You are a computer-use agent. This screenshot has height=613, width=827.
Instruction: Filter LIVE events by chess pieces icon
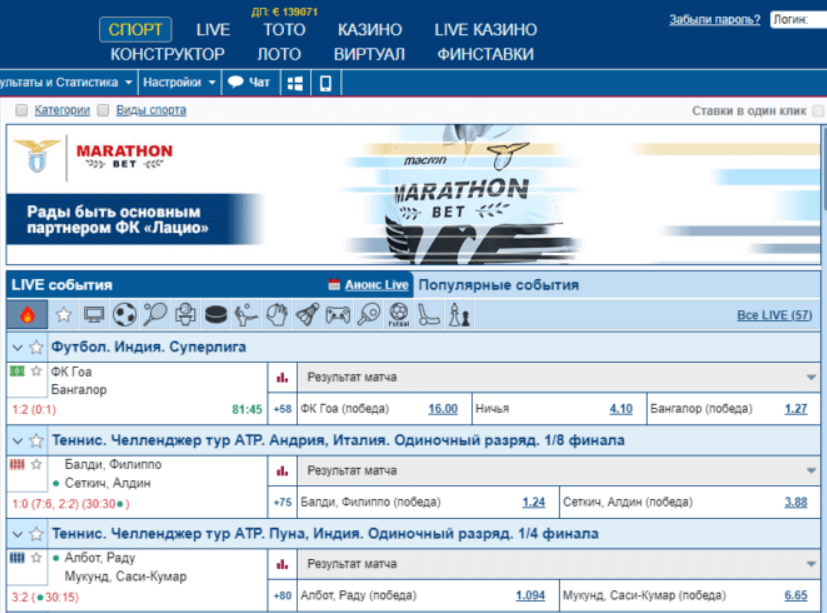click(459, 315)
